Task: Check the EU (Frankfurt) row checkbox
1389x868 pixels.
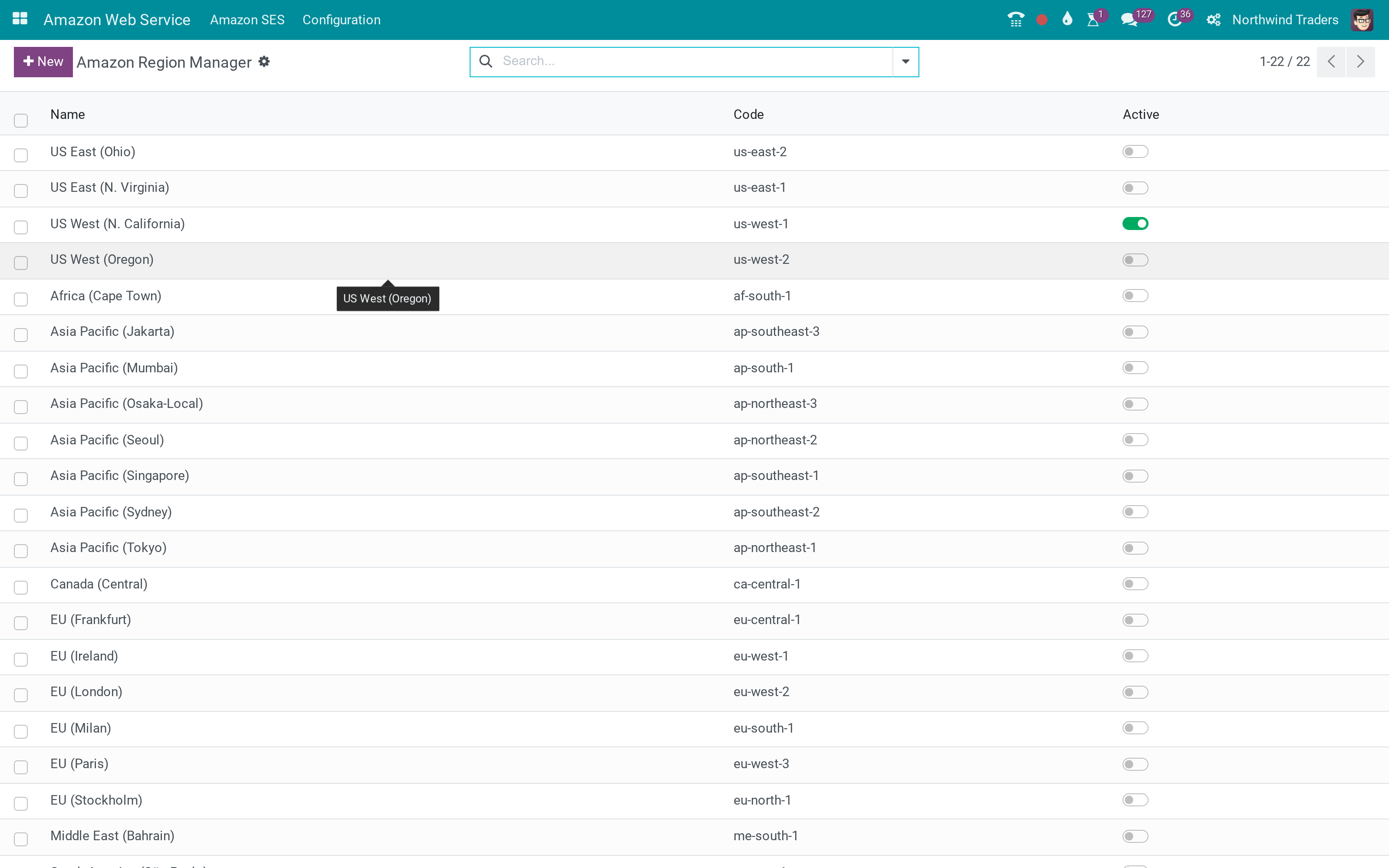Action: (21, 623)
